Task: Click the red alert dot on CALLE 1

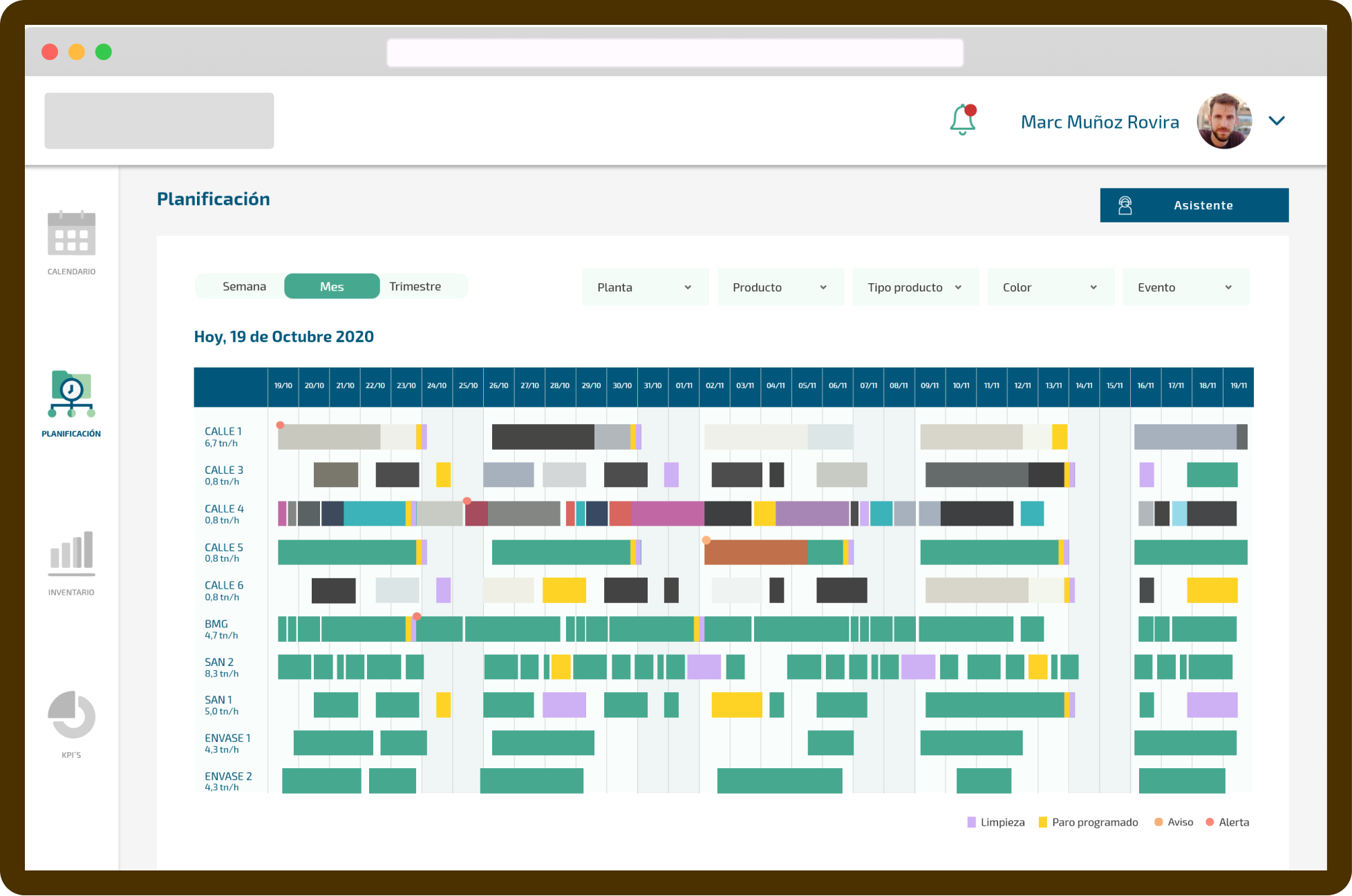Action: tap(280, 425)
